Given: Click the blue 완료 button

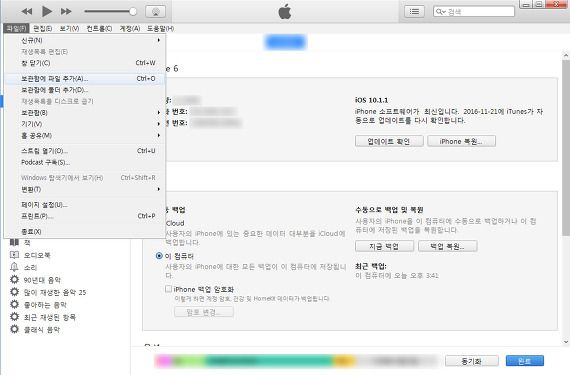Looking at the screenshot, I should tap(525, 361).
